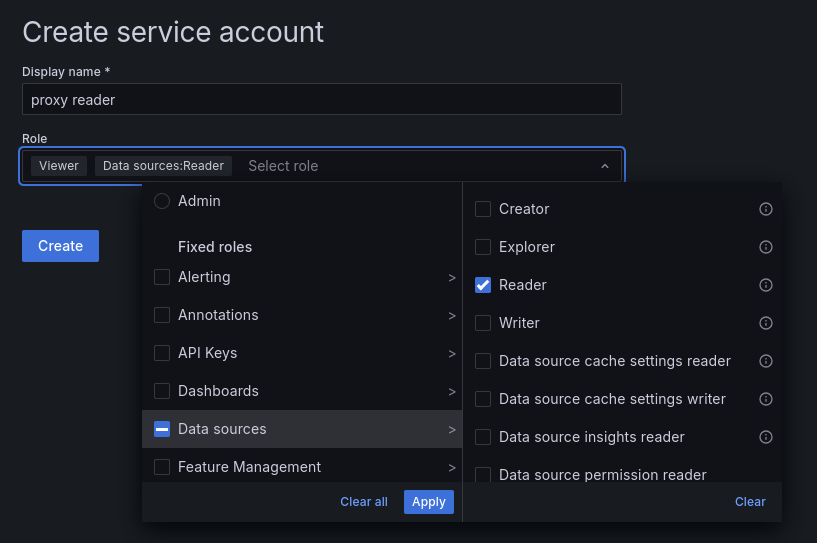Expand the Annotations submenu arrow
The height and width of the screenshot is (543, 817).
[452, 316]
